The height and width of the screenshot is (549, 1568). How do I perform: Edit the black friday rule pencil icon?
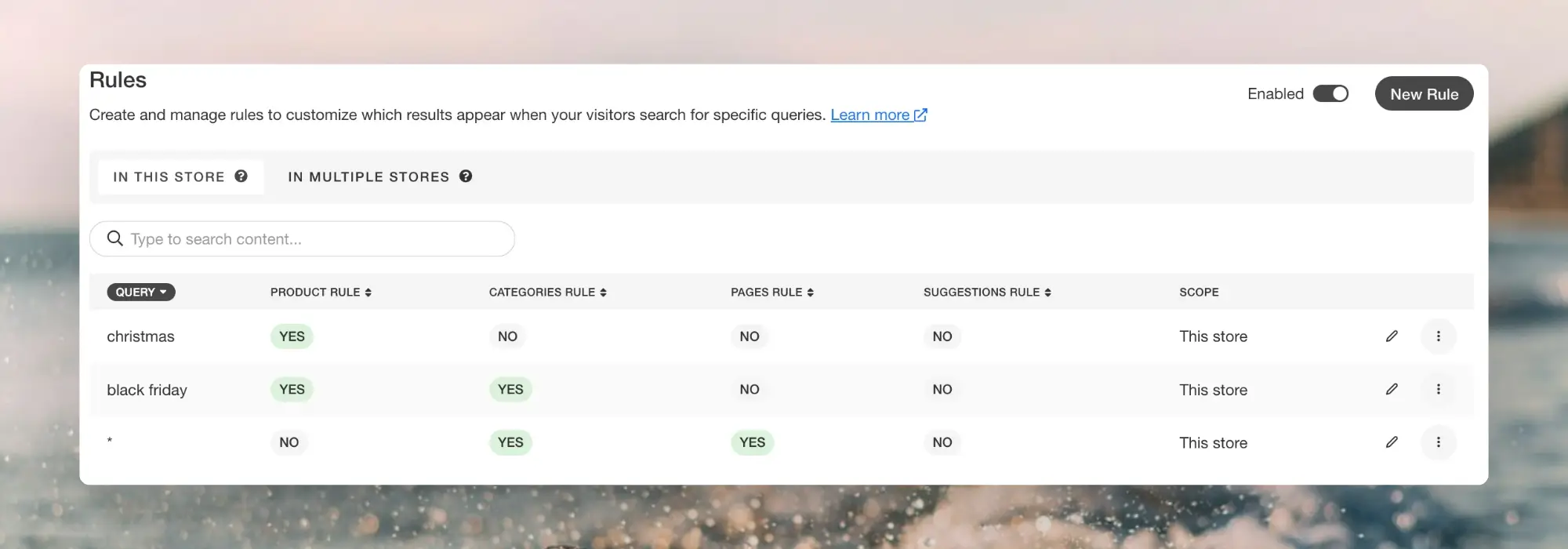(x=1392, y=389)
